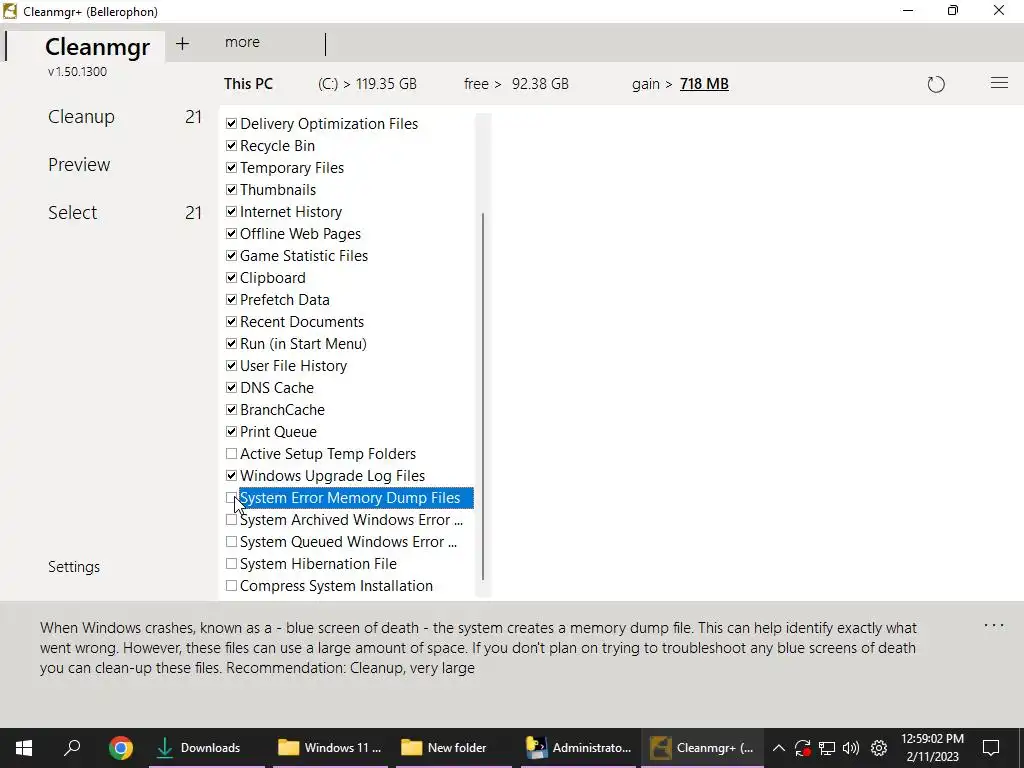Open Preview in the sidebar

click(x=79, y=165)
